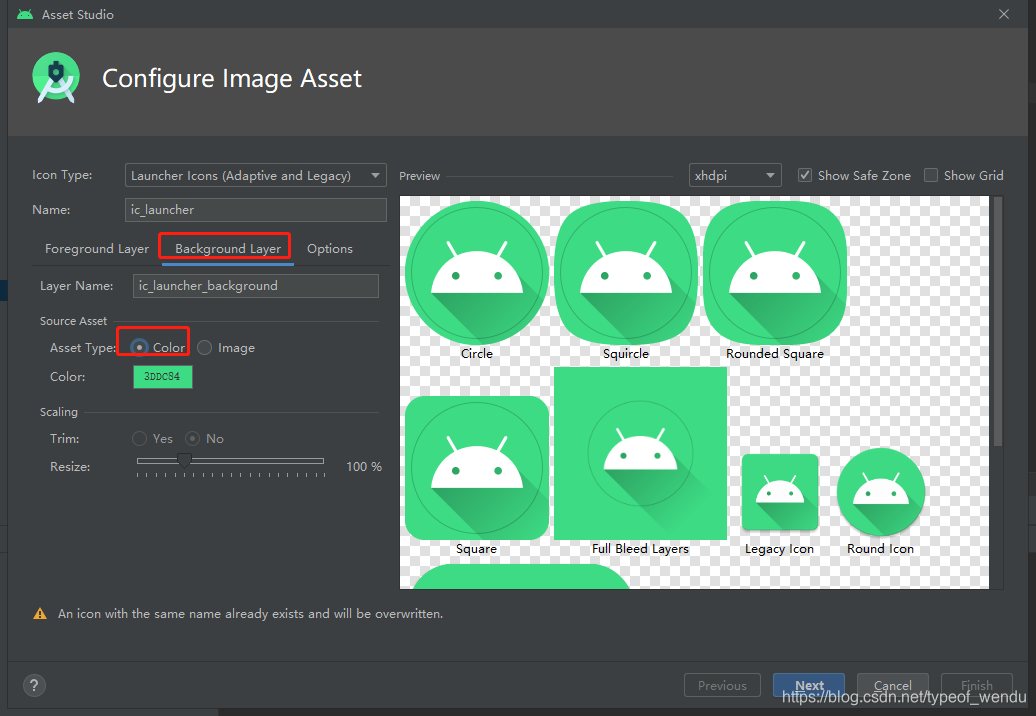This screenshot has width=1036, height=716.
Task: Click the Resize slider handle
Action: pyautogui.click(x=184, y=460)
